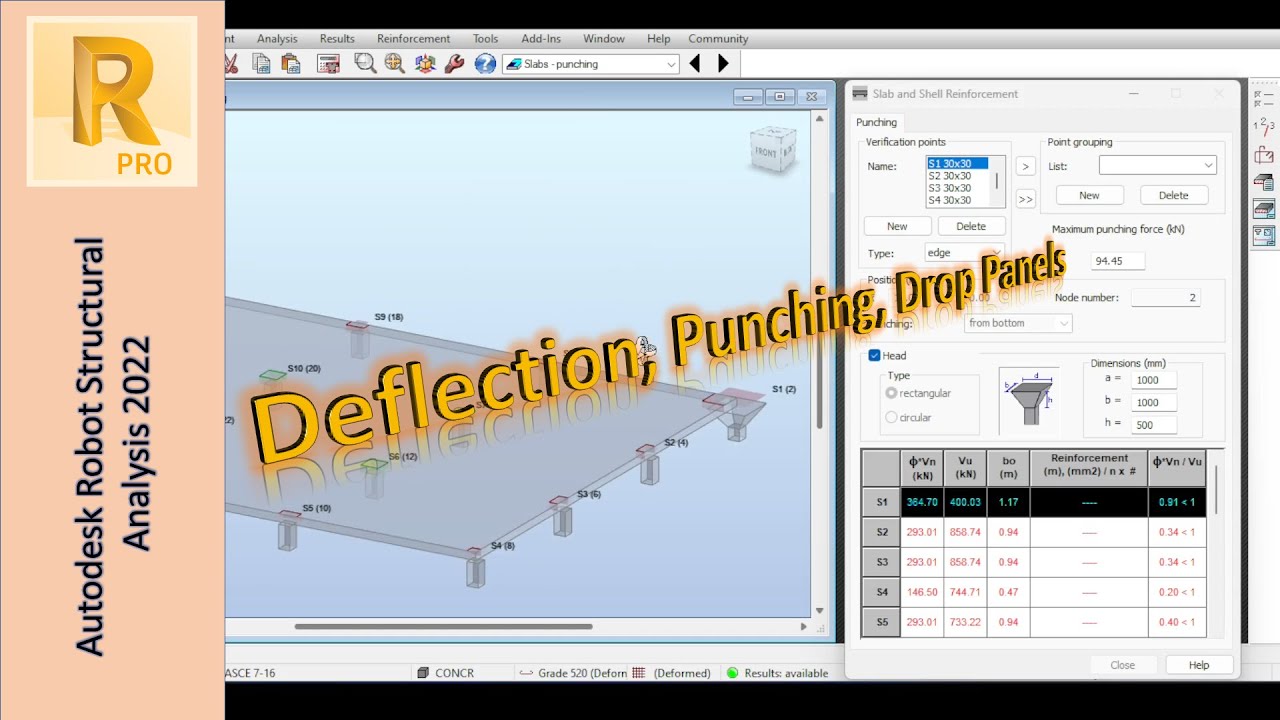Click the CONCR material icon in status bar

(423, 673)
